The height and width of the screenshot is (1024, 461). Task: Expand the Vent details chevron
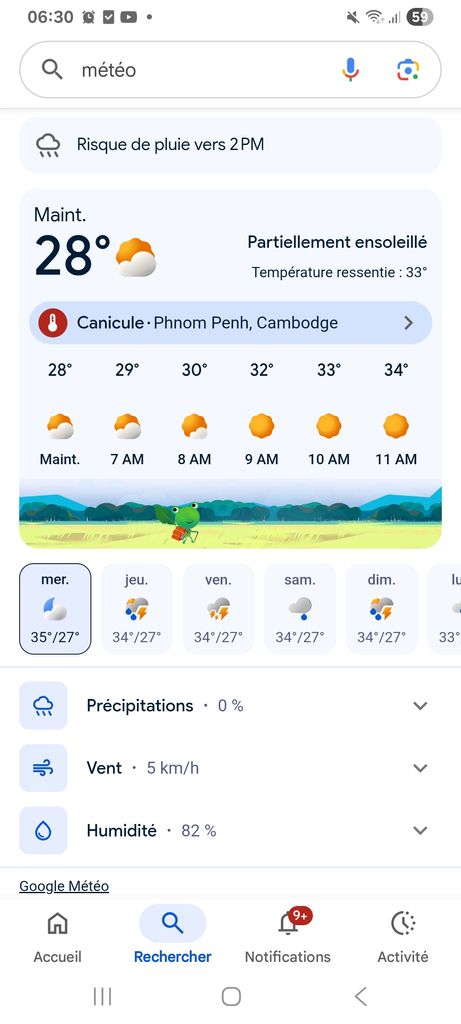tap(421, 768)
